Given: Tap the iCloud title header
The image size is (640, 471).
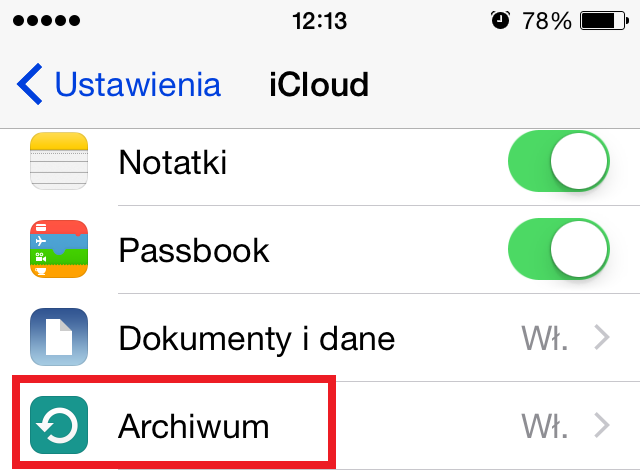Looking at the screenshot, I should coord(319,84).
